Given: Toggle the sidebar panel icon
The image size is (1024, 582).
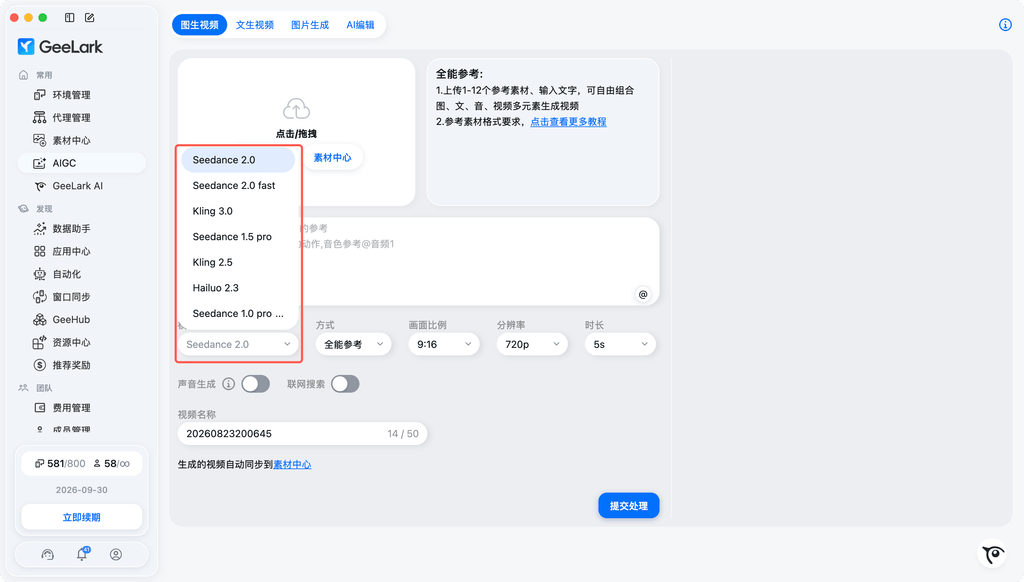Looking at the screenshot, I should (69, 18).
